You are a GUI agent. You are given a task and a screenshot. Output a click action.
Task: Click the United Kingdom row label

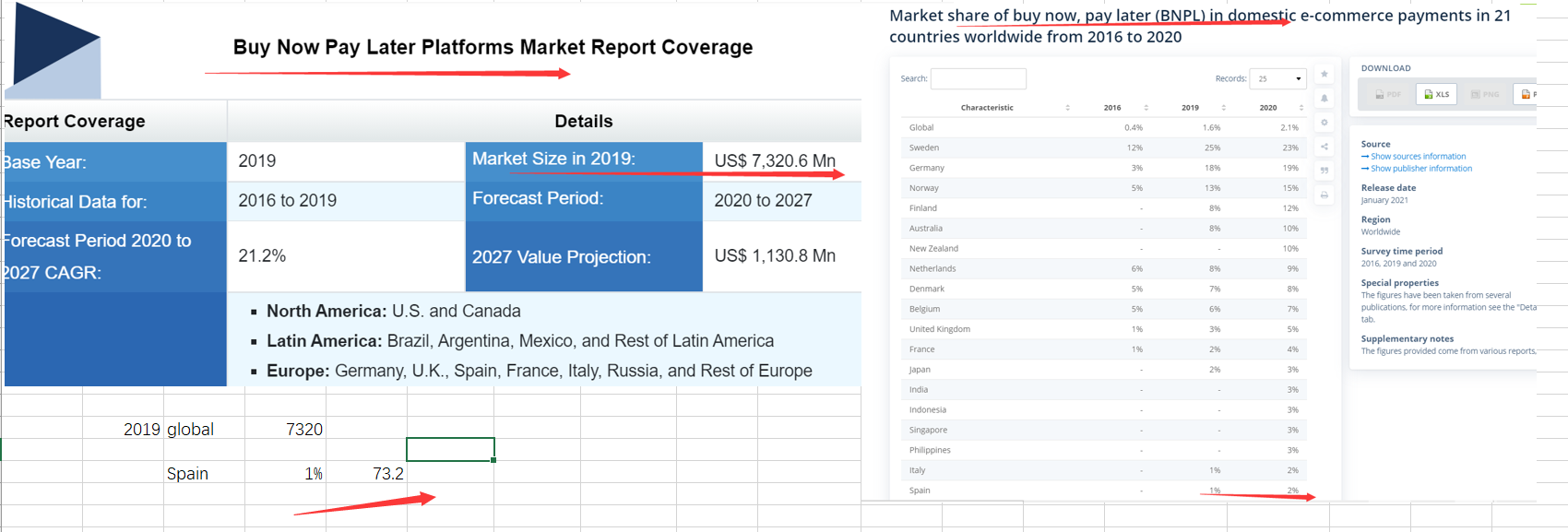(940, 329)
